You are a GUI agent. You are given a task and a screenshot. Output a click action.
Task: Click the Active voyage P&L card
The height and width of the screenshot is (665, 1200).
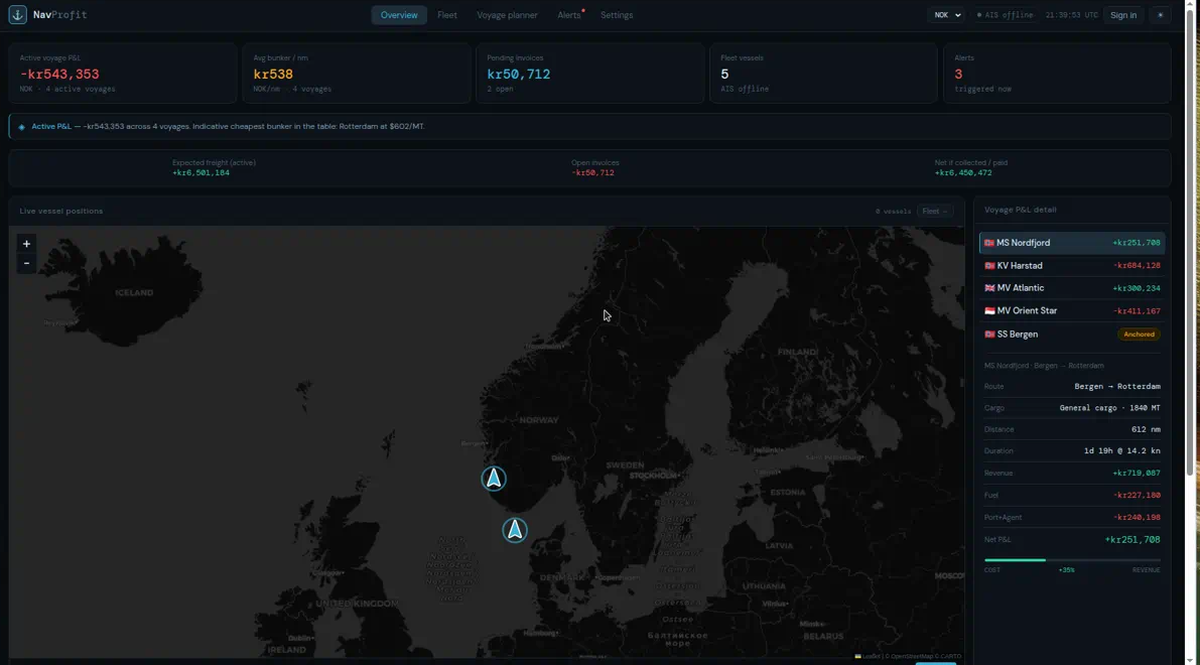(x=123, y=73)
